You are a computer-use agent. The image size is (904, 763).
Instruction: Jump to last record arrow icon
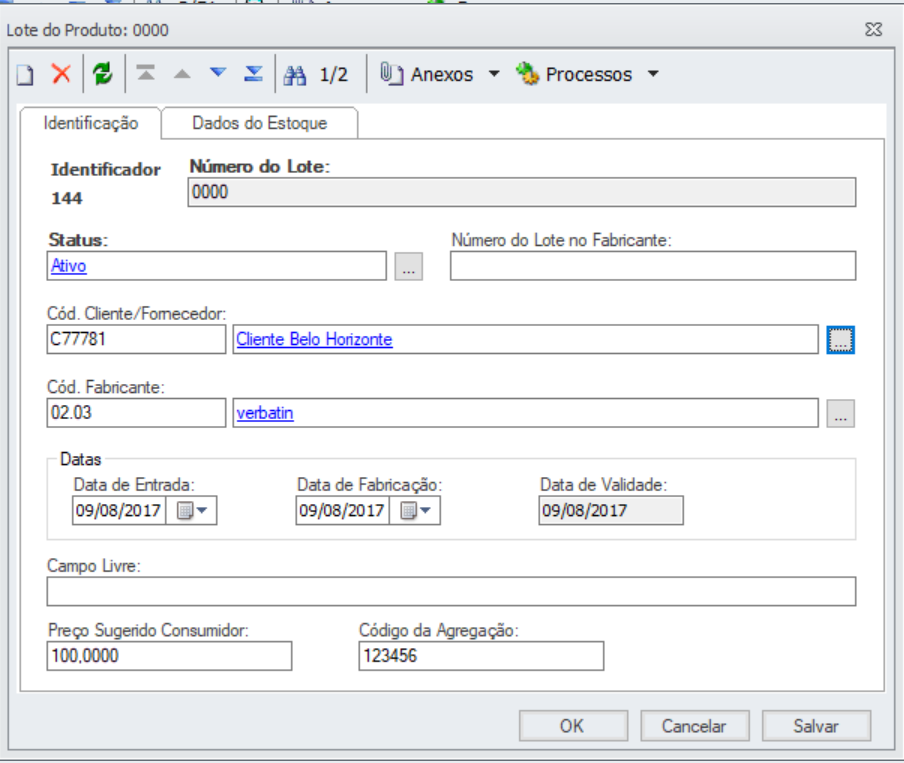(254, 73)
